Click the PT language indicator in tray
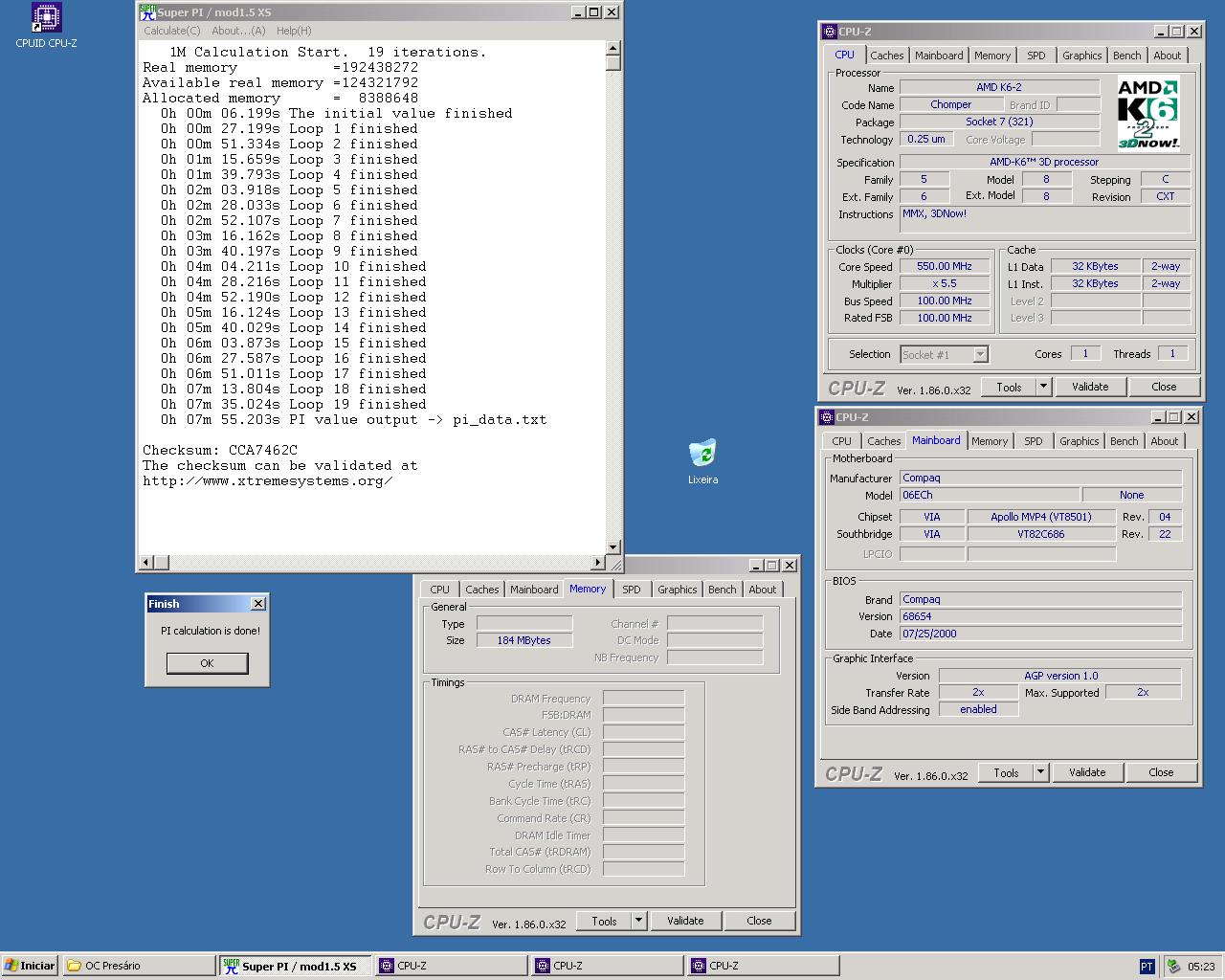Image resolution: width=1225 pixels, height=980 pixels. tap(1147, 967)
